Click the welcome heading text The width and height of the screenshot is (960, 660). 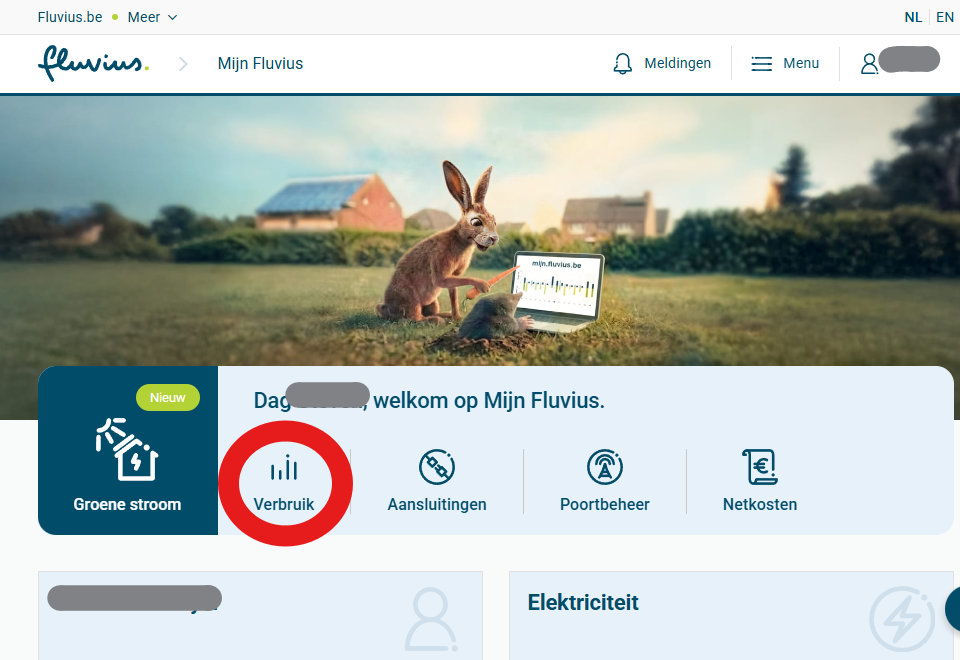(429, 400)
